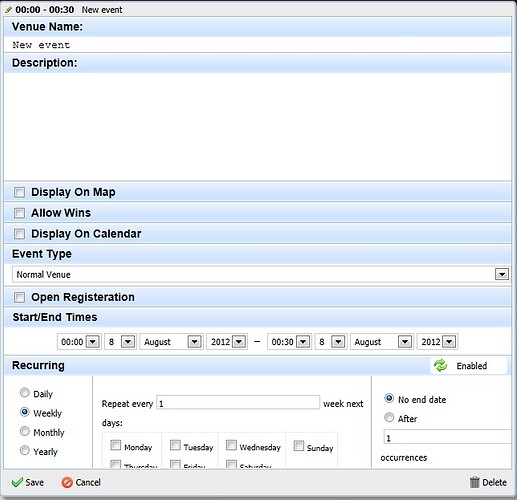This screenshot has width=517, height=500.
Task: Tick the Display On Calendar checkbox
Action: [x=19, y=234]
